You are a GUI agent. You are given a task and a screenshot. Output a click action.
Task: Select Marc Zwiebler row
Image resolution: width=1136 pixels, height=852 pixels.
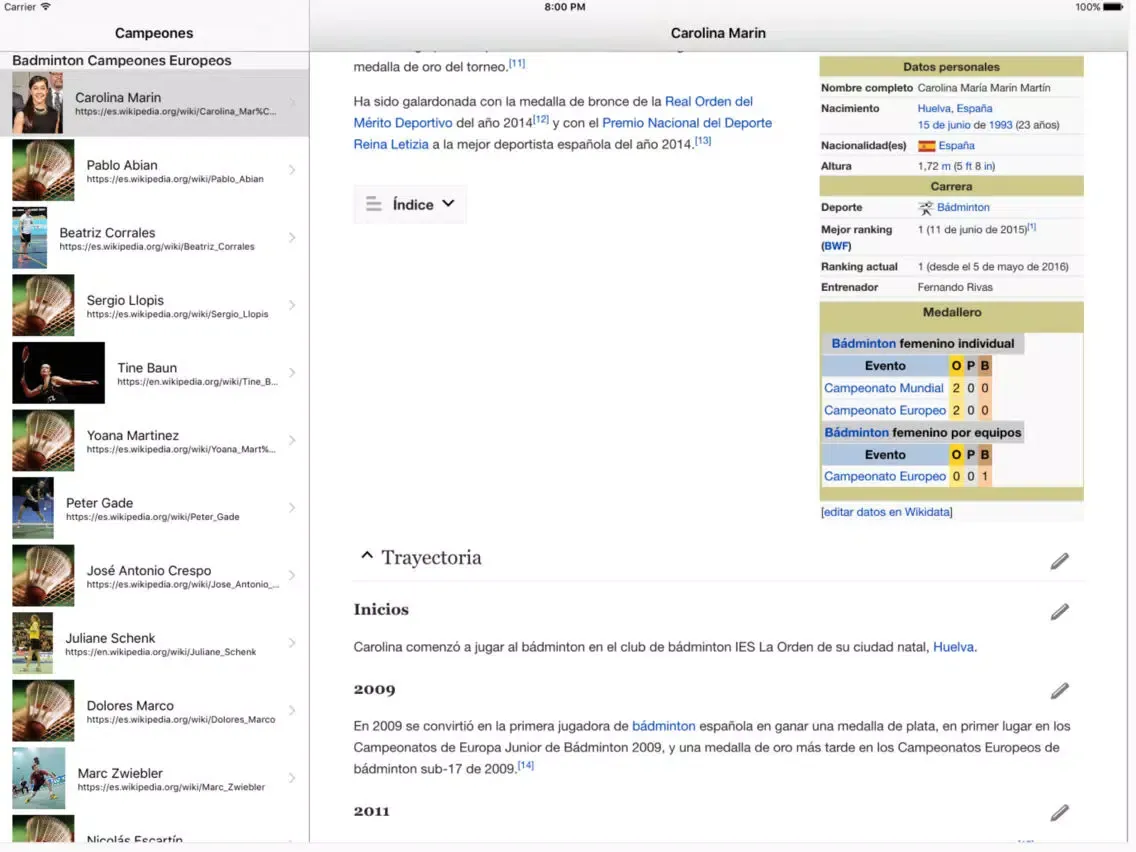[x=154, y=778]
